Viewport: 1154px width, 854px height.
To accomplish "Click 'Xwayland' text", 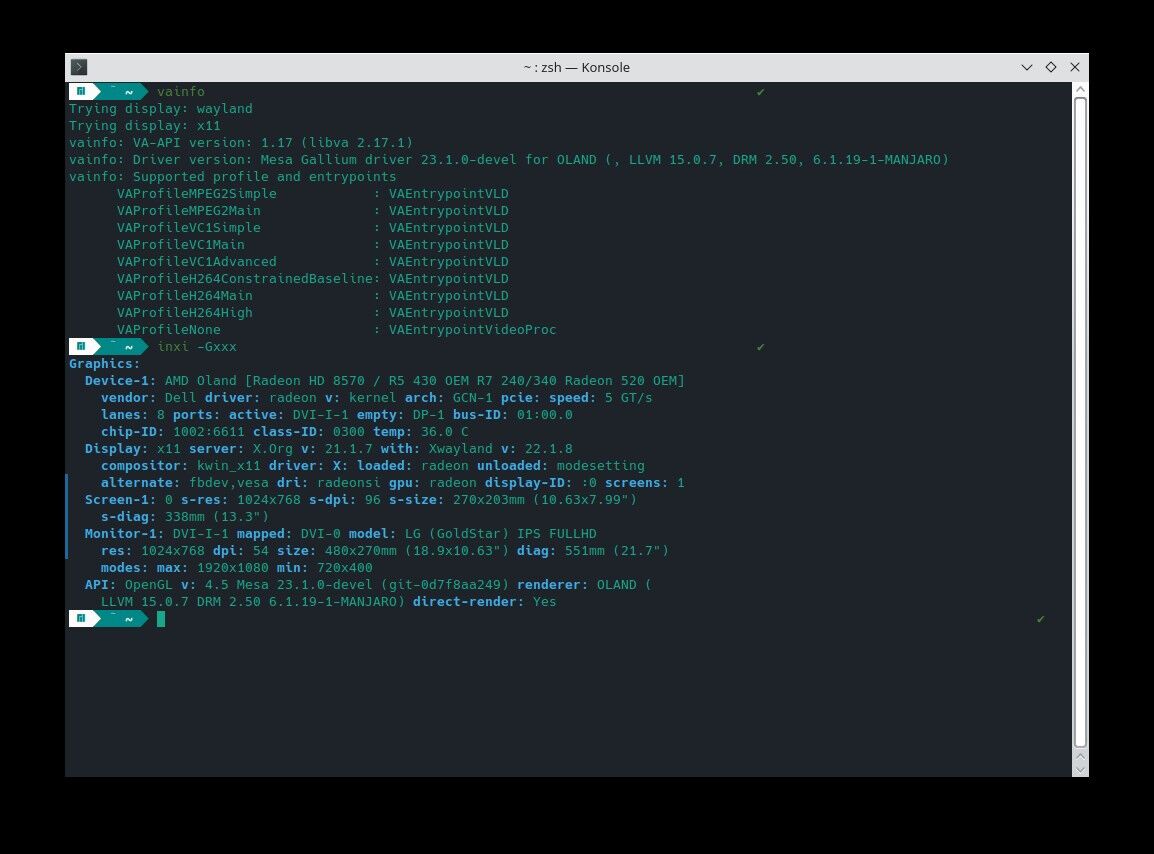I will point(461,448).
